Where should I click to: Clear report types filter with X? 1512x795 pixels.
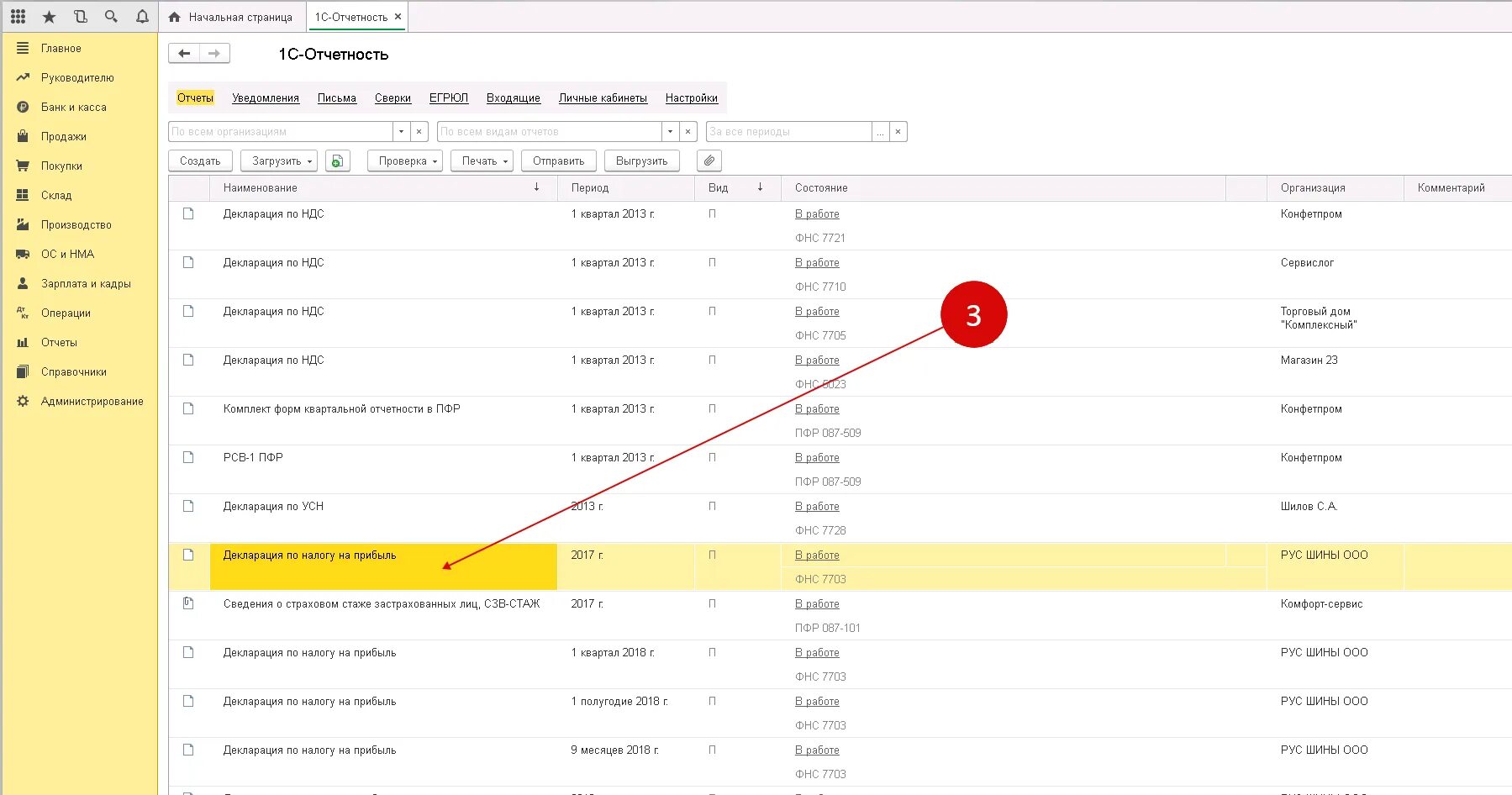688,131
